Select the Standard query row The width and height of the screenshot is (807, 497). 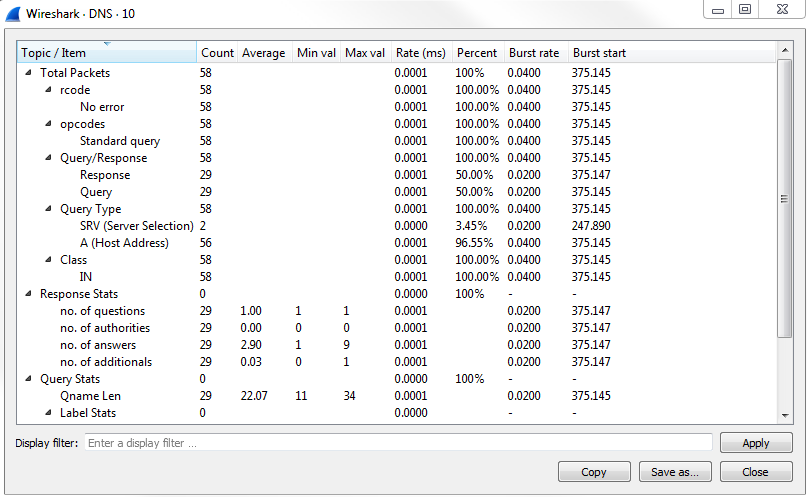396,140
